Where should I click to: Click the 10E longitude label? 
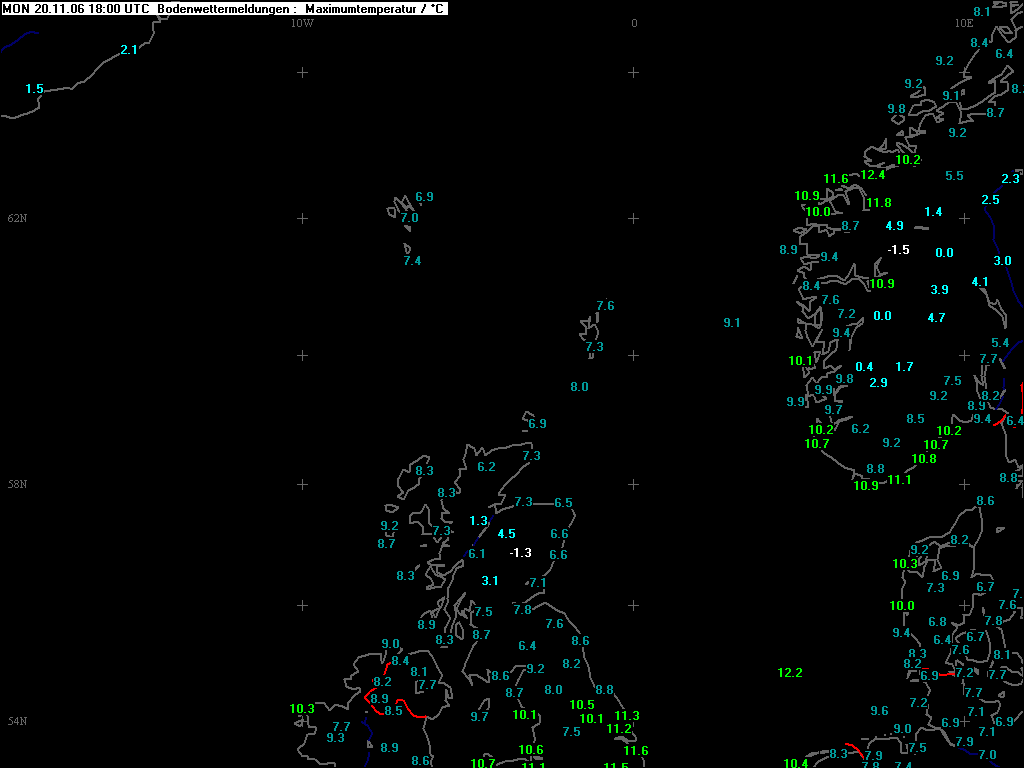pos(963,23)
